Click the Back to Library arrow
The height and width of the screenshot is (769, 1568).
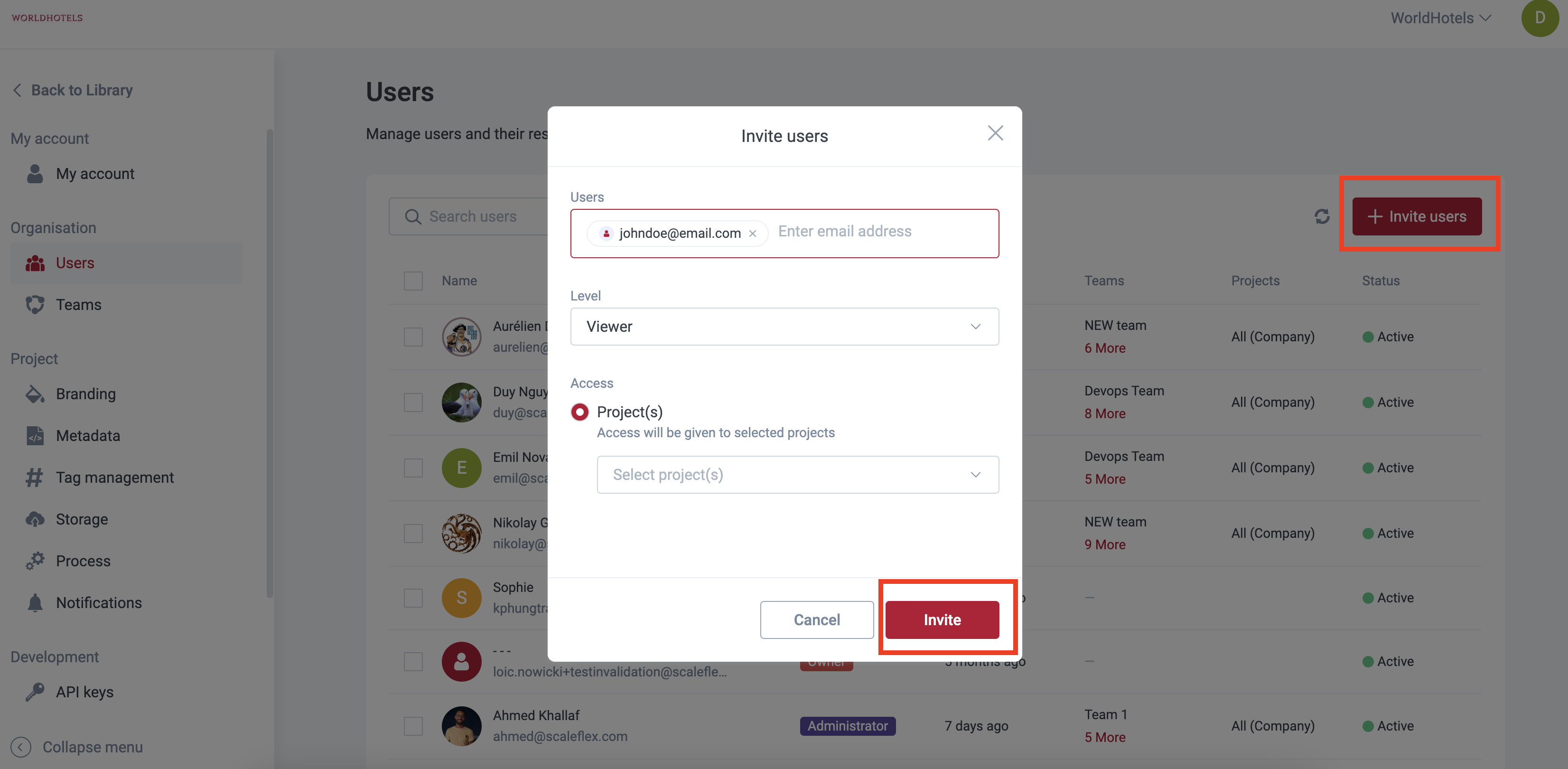pyautogui.click(x=18, y=90)
